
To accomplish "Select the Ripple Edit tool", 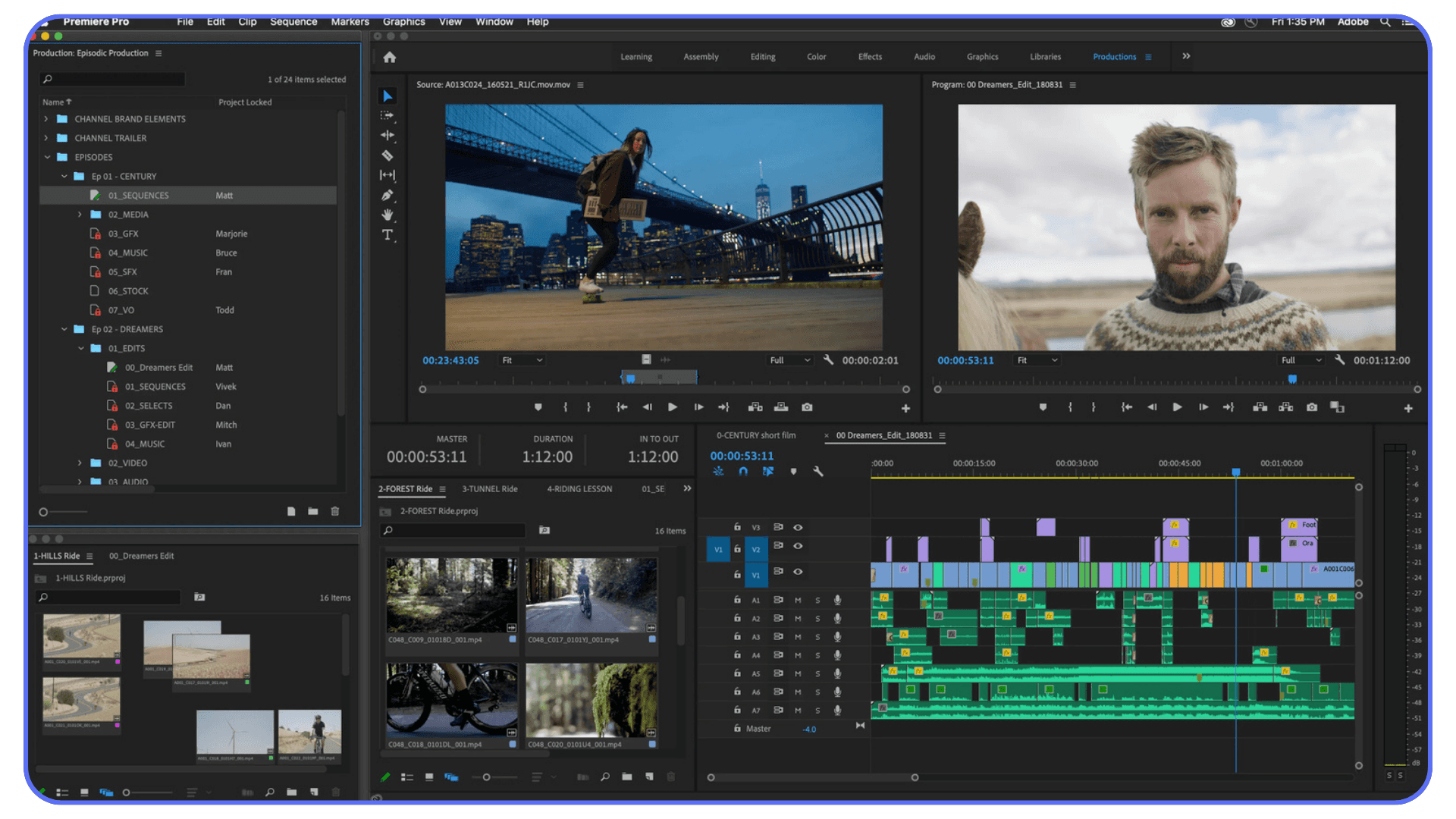I will (x=388, y=135).
